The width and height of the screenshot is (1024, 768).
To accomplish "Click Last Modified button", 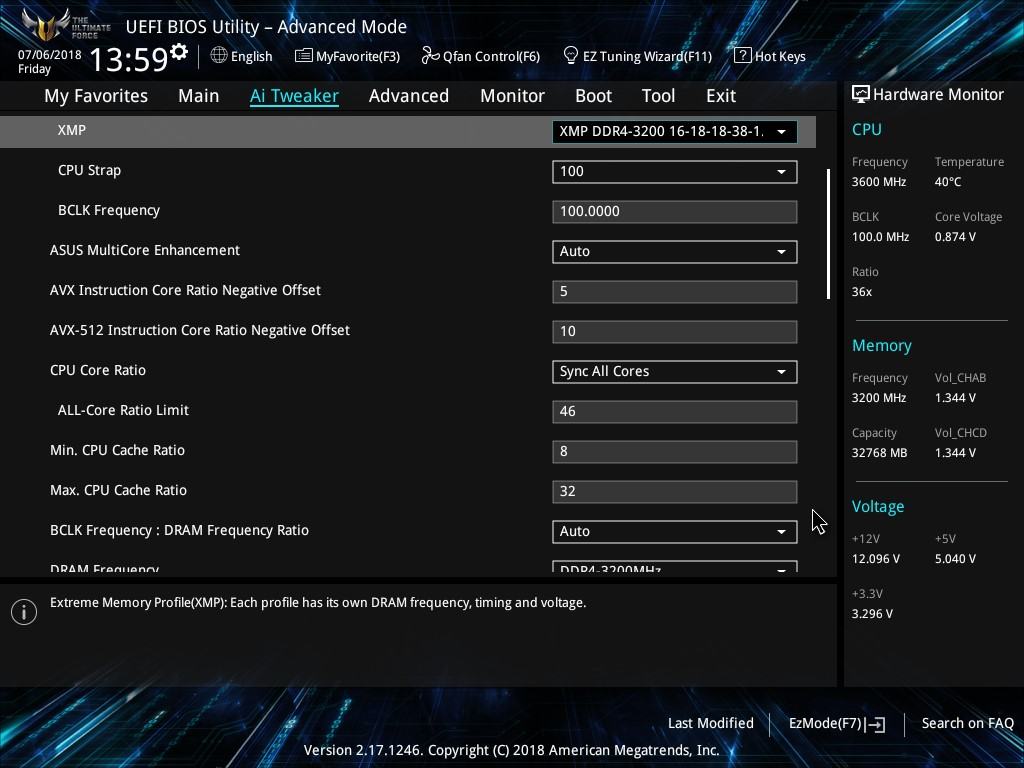I will tap(711, 723).
